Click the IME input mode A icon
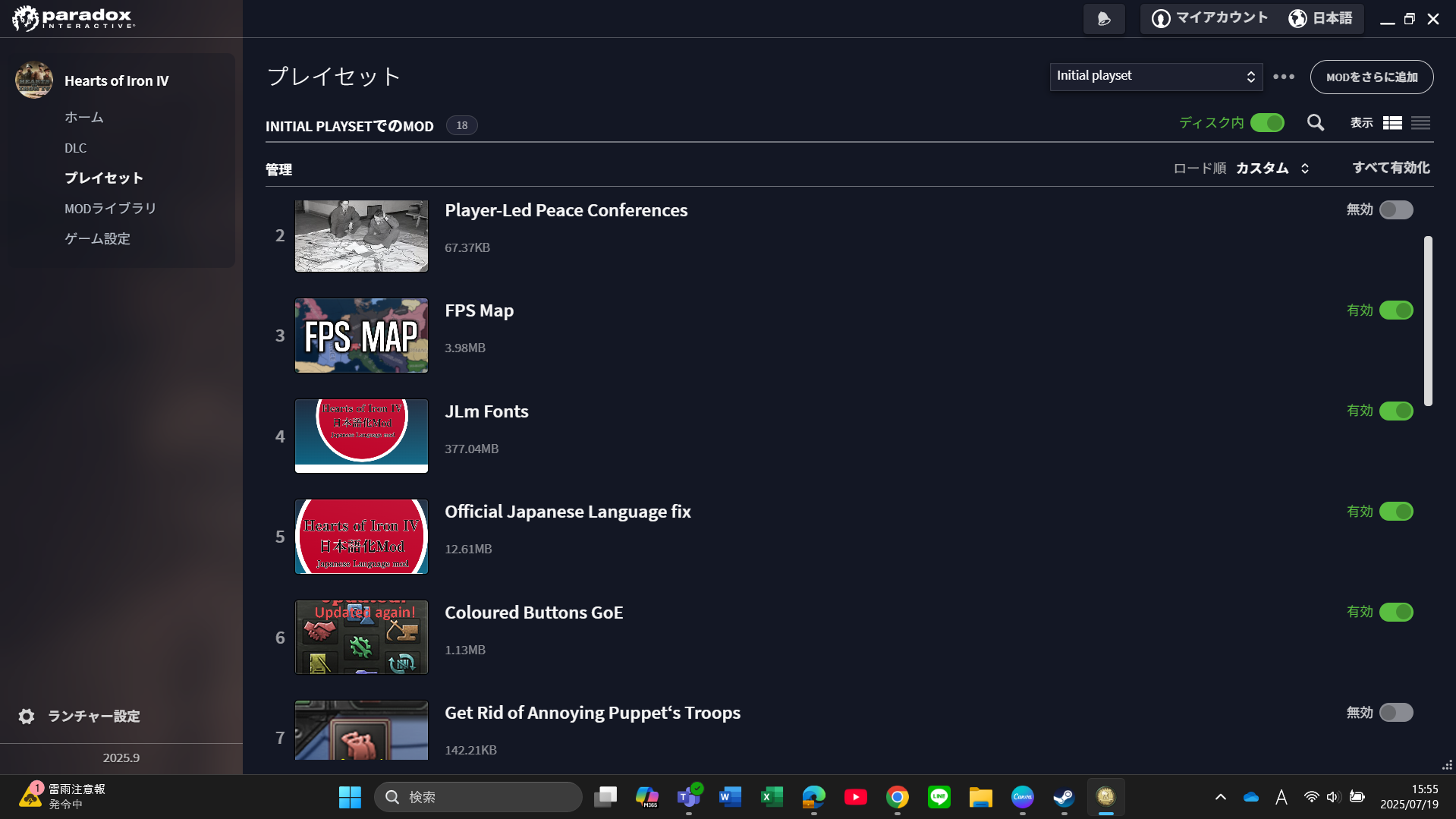Screen dimensions: 1456x819 [x=1281, y=797]
